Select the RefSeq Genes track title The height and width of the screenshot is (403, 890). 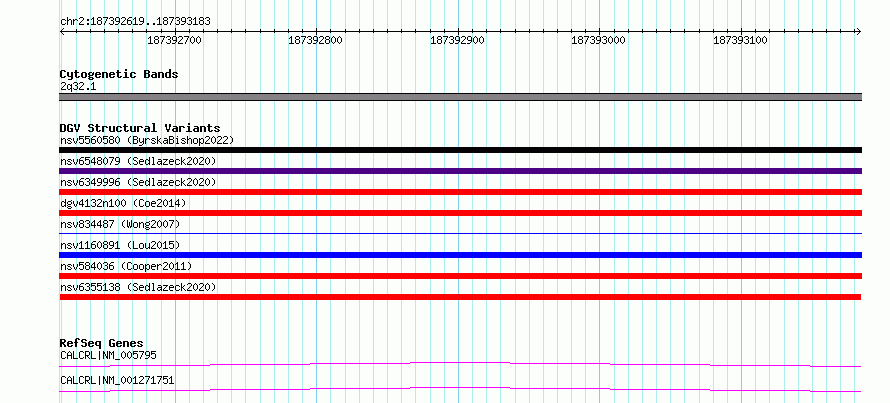(101, 343)
